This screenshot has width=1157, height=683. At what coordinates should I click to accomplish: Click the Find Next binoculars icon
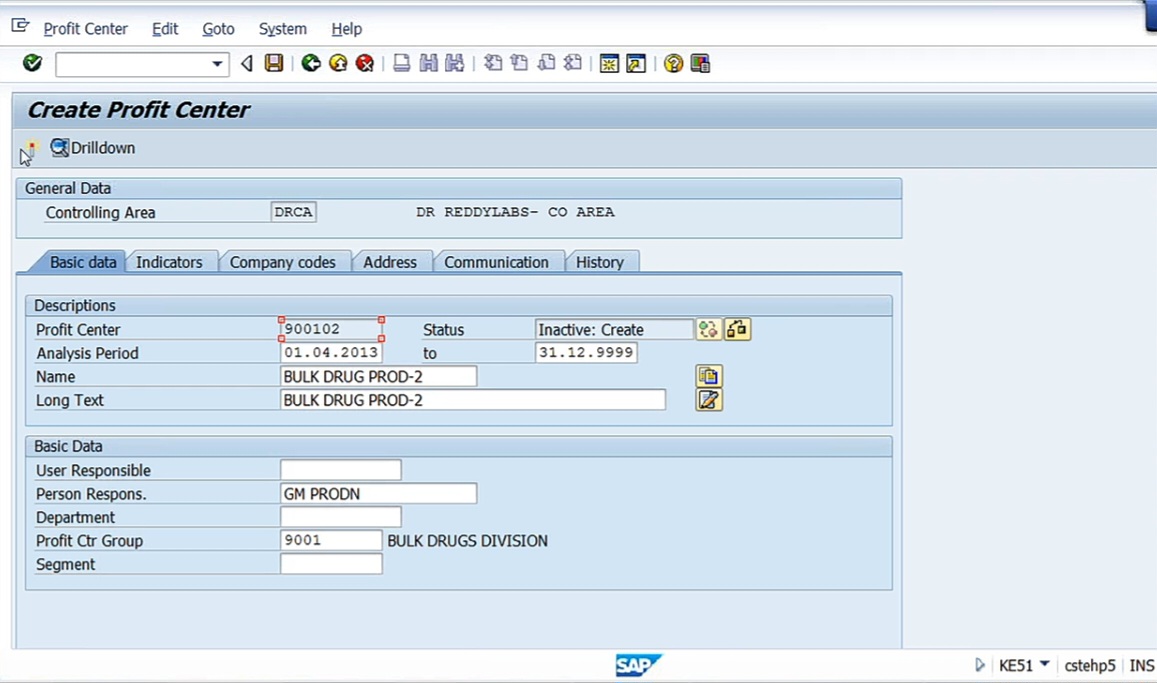pos(455,63)
